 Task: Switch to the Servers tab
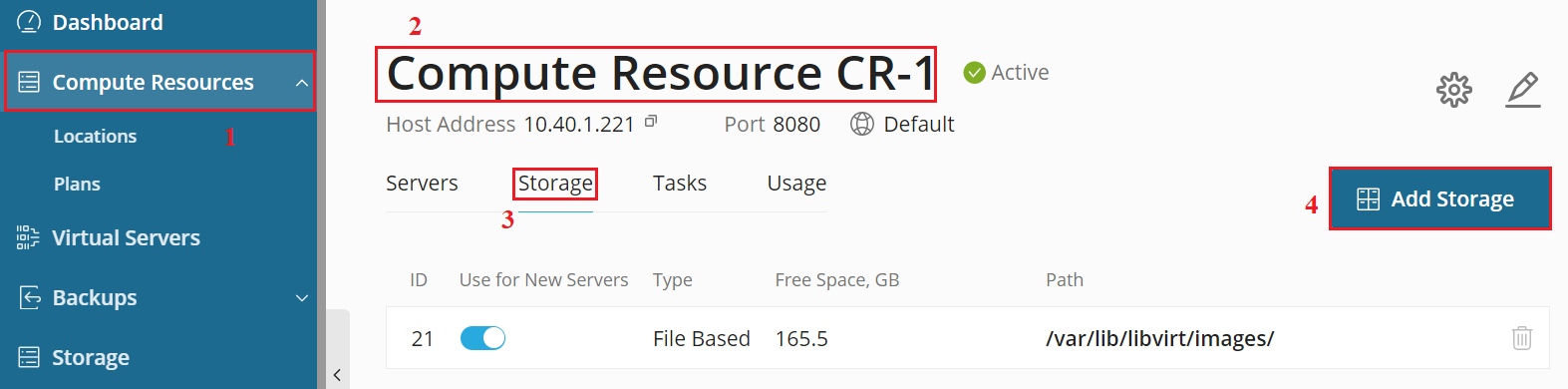[x=422, y=184]
